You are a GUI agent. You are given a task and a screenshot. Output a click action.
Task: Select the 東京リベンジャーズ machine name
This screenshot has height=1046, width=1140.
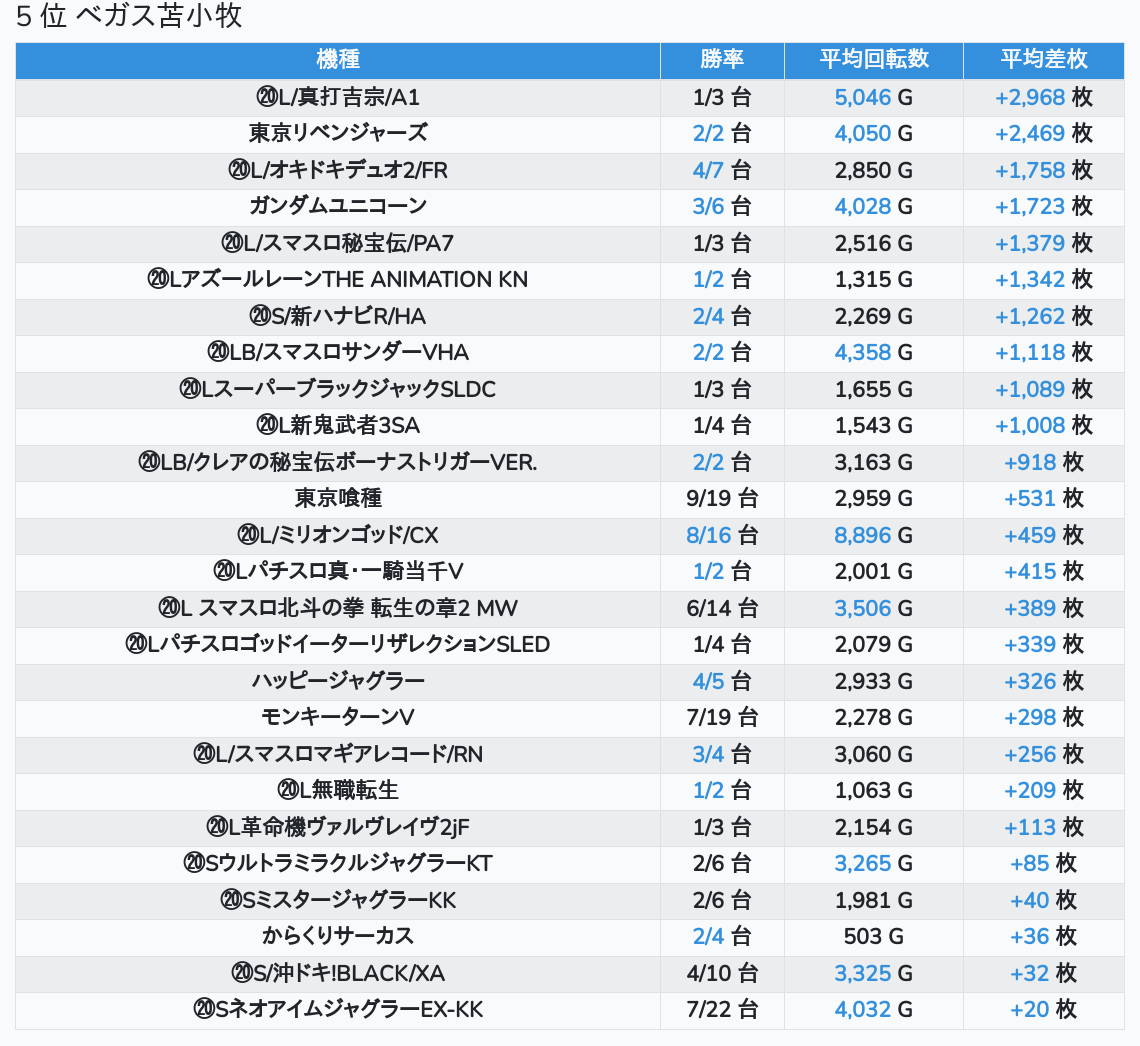point(338,133)
